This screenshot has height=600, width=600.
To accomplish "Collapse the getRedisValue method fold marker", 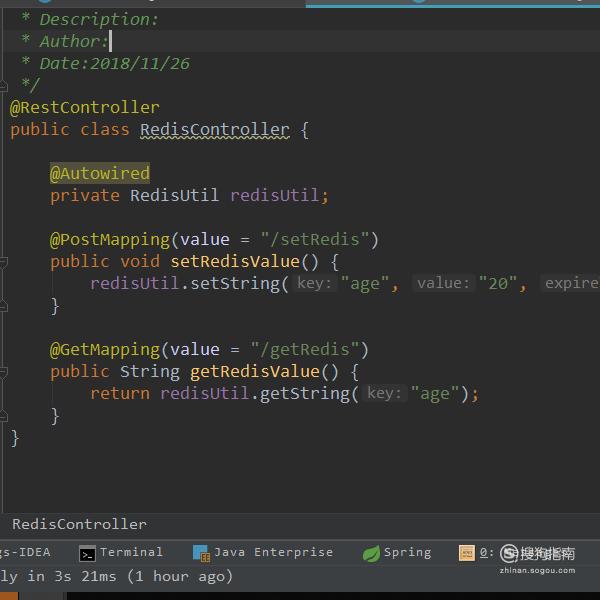I will coord(3,372).
